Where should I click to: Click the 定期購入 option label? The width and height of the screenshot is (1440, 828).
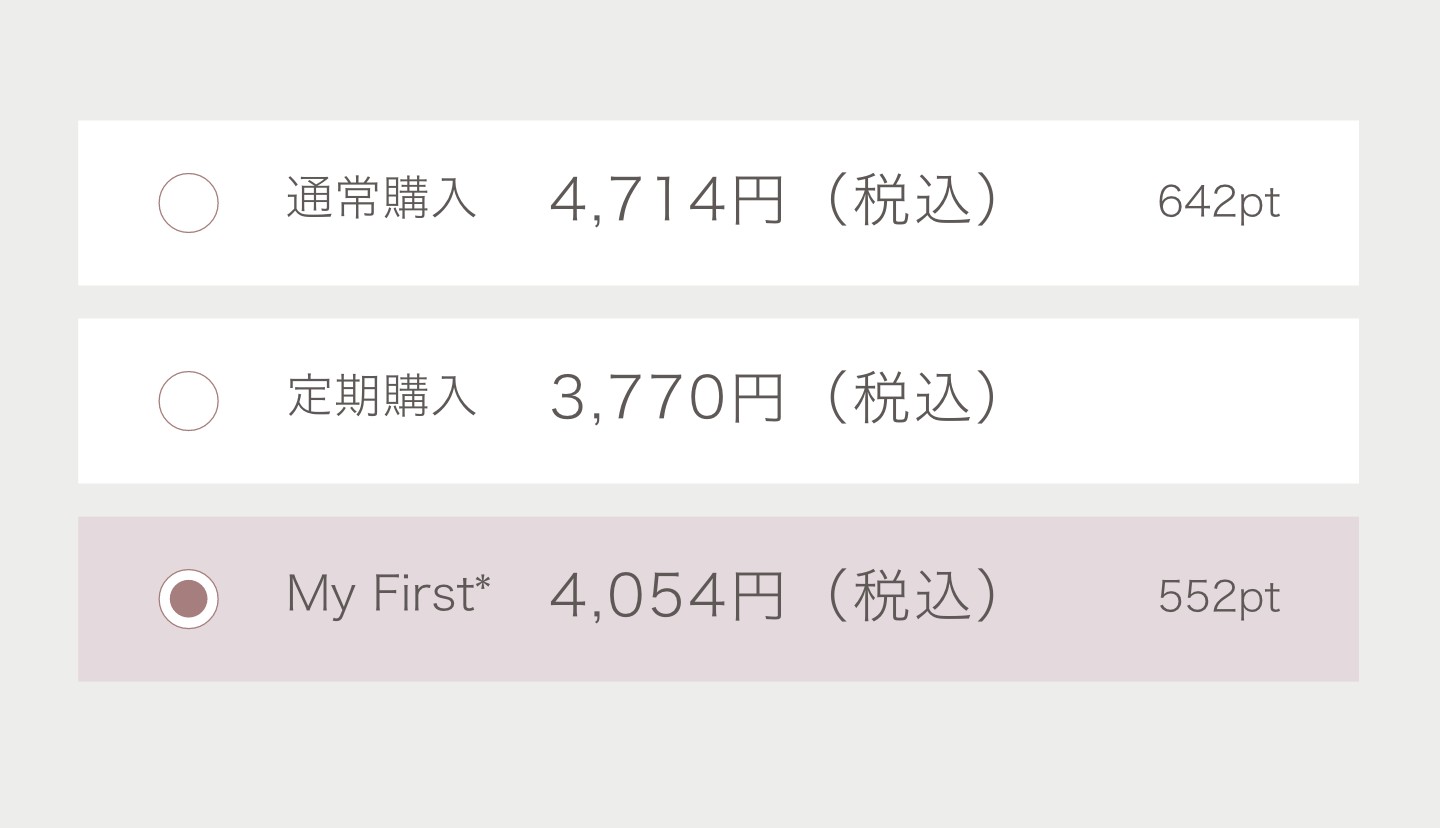(383, 400)
